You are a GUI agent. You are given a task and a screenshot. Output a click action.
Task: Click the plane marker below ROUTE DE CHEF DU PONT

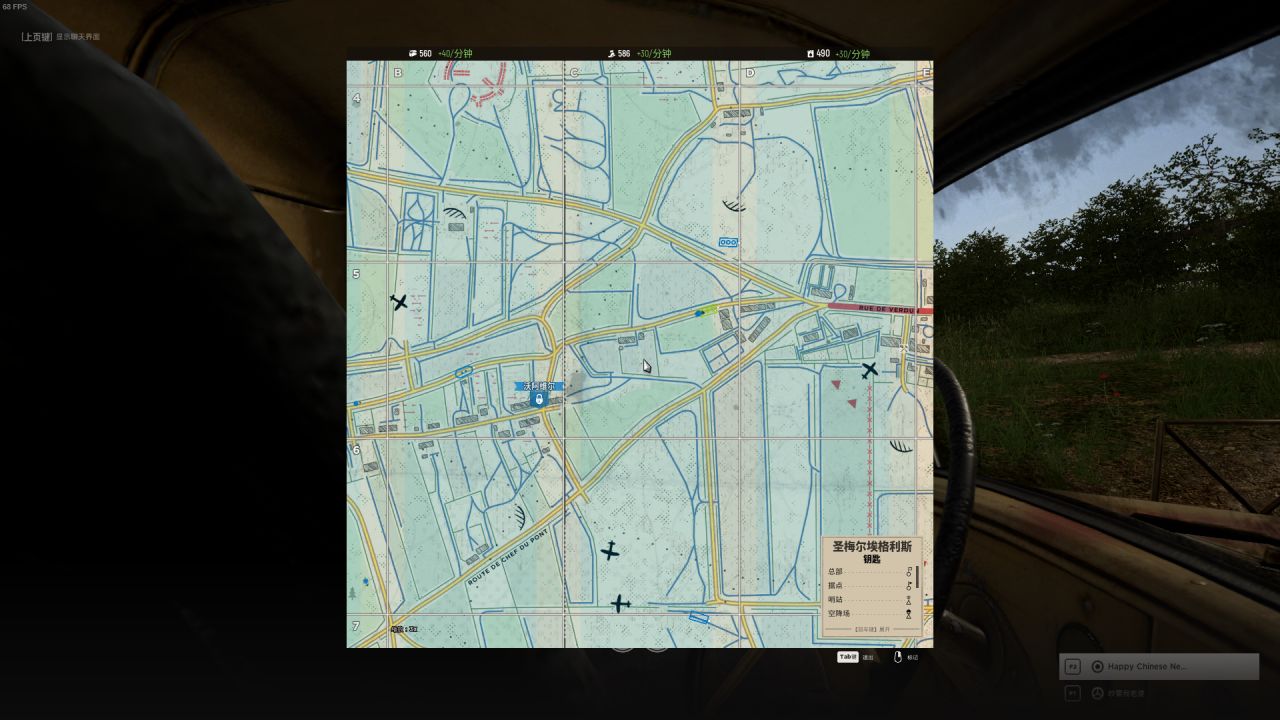609,551
